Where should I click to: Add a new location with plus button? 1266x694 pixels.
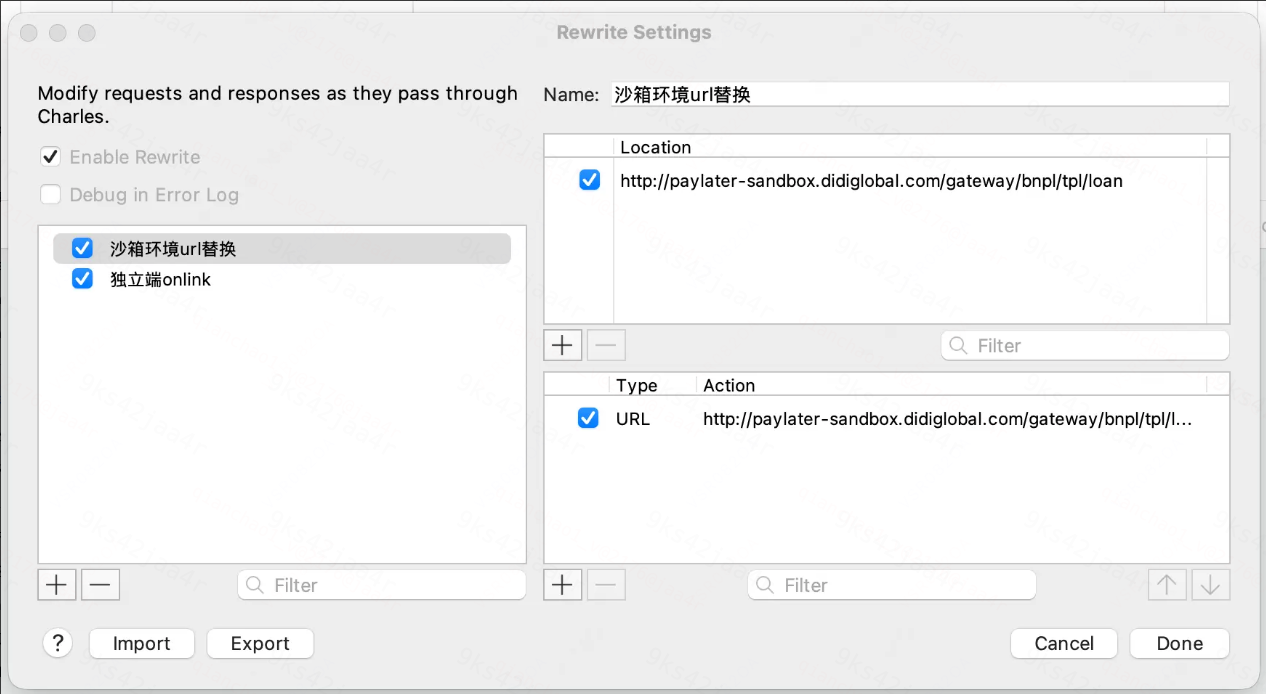click(563, 345)
